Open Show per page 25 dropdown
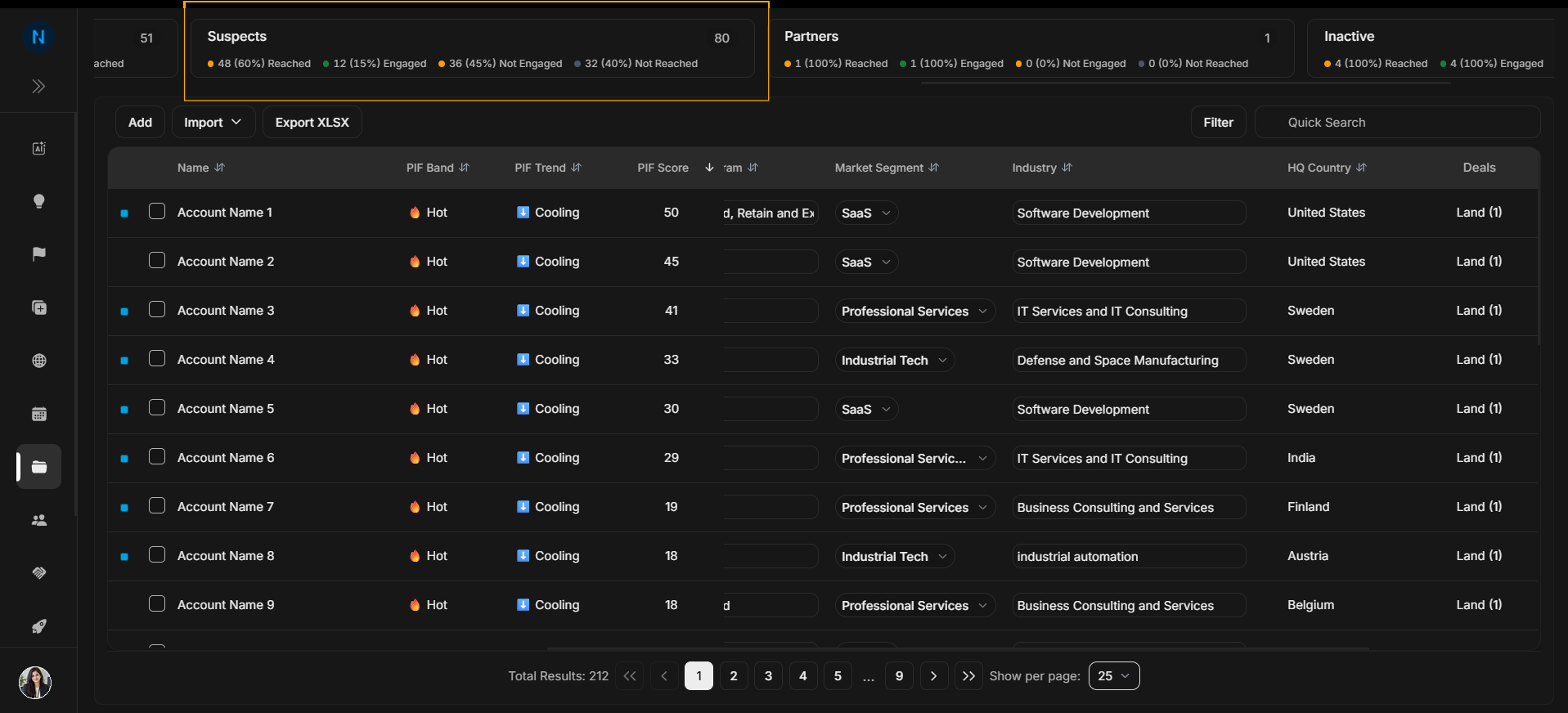 tap(1114, 676)
